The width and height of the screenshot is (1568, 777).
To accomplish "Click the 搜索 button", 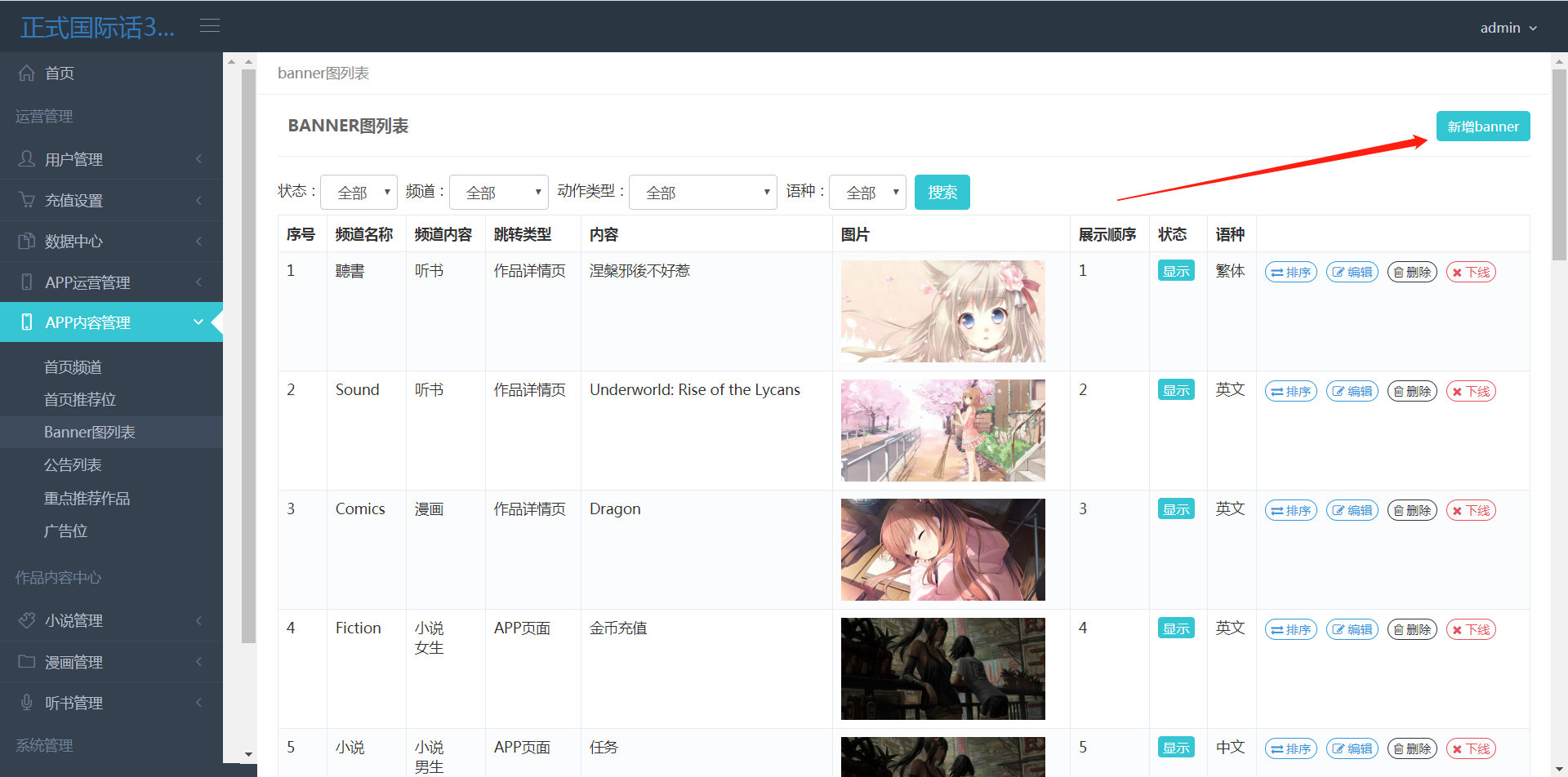I will click(x=942, y=193).
